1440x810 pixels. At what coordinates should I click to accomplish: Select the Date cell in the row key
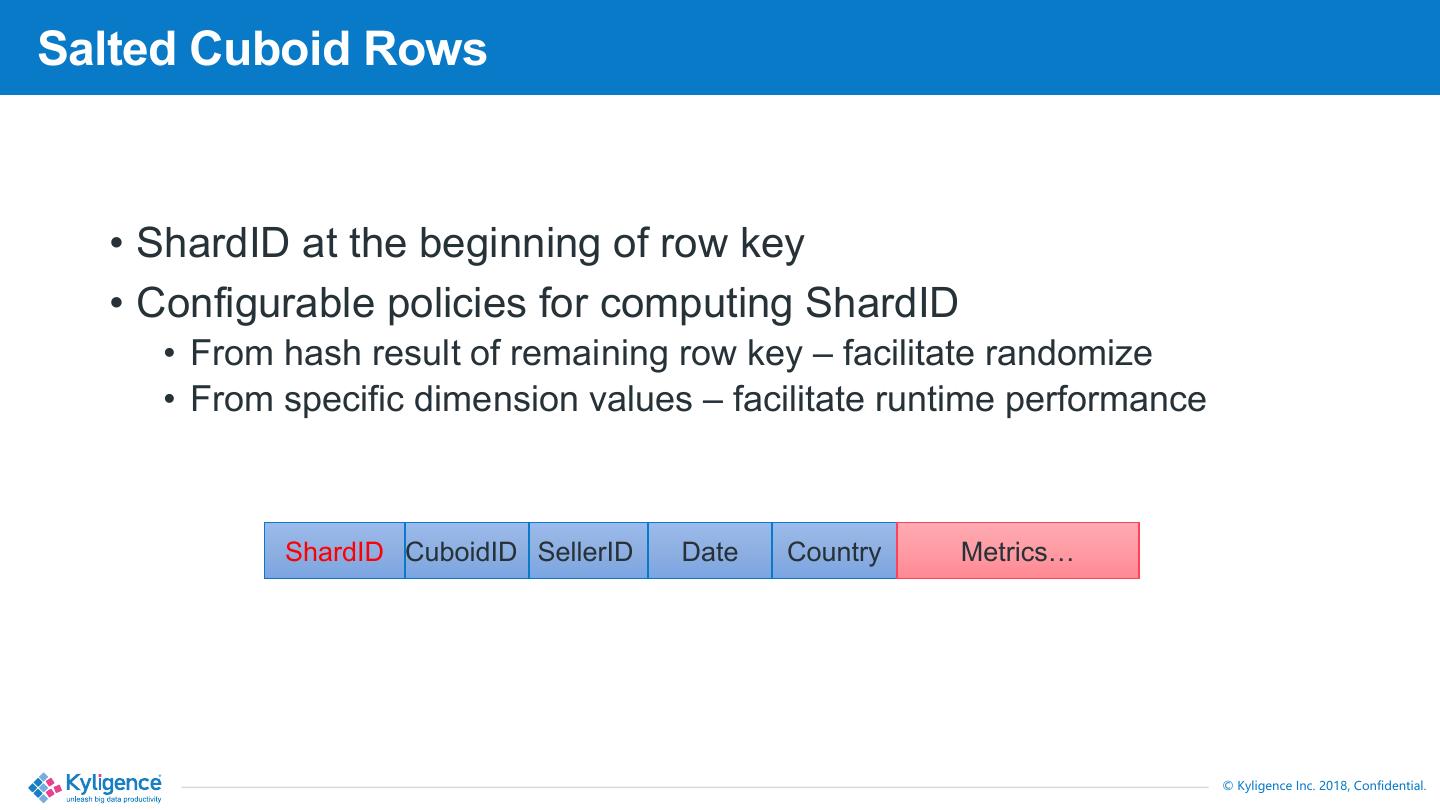click(709, 551)
